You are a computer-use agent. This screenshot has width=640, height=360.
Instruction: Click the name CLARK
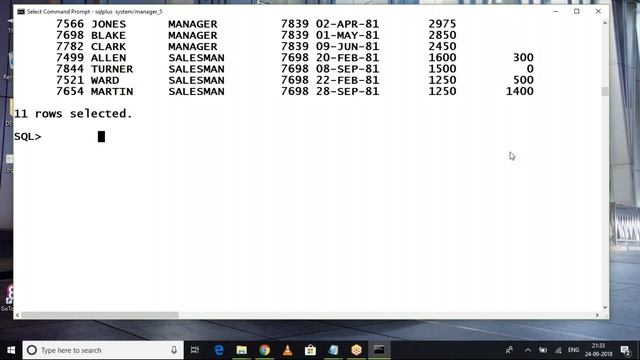(109, 47)
